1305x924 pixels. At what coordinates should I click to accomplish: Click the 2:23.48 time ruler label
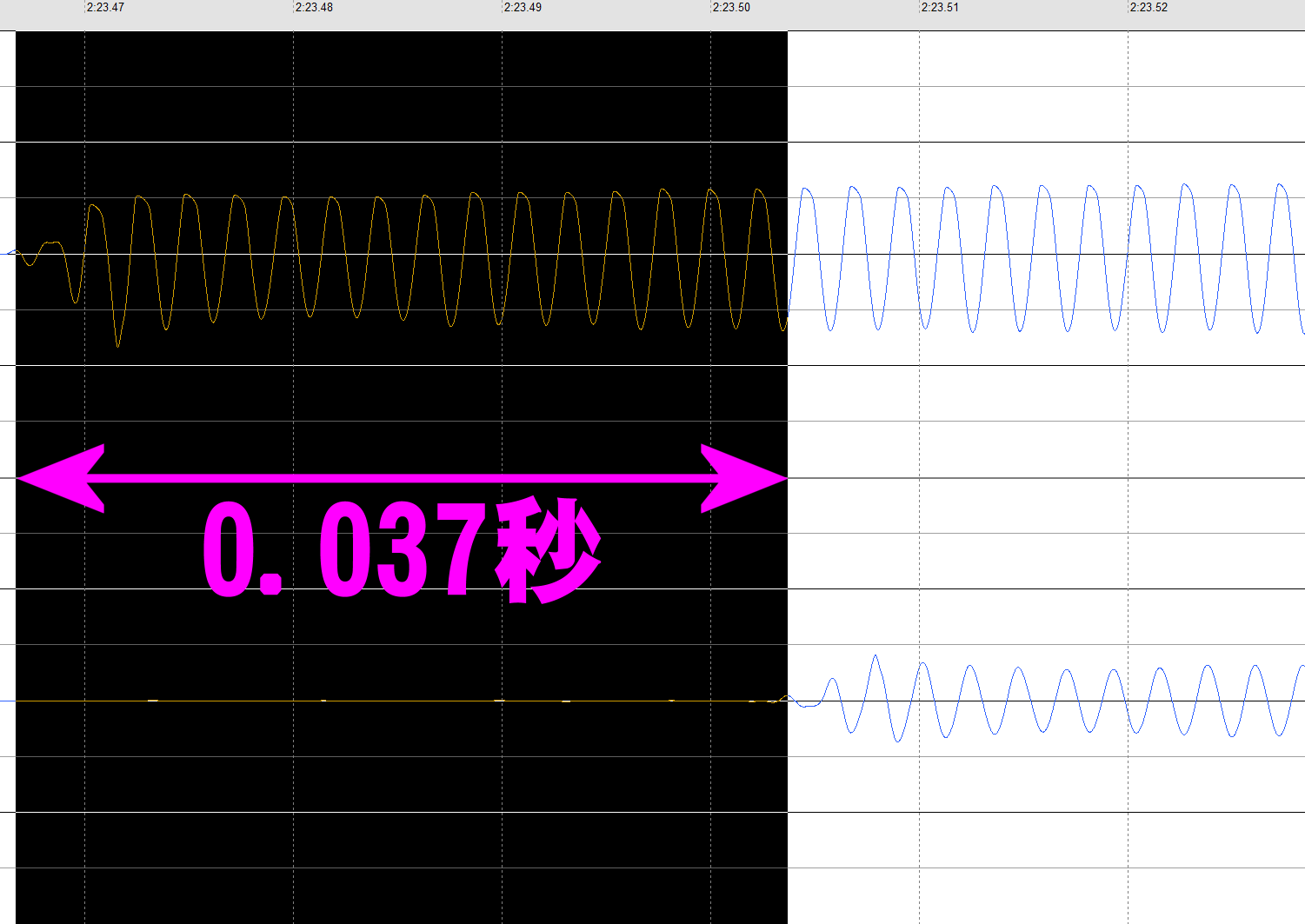[314, 7]
